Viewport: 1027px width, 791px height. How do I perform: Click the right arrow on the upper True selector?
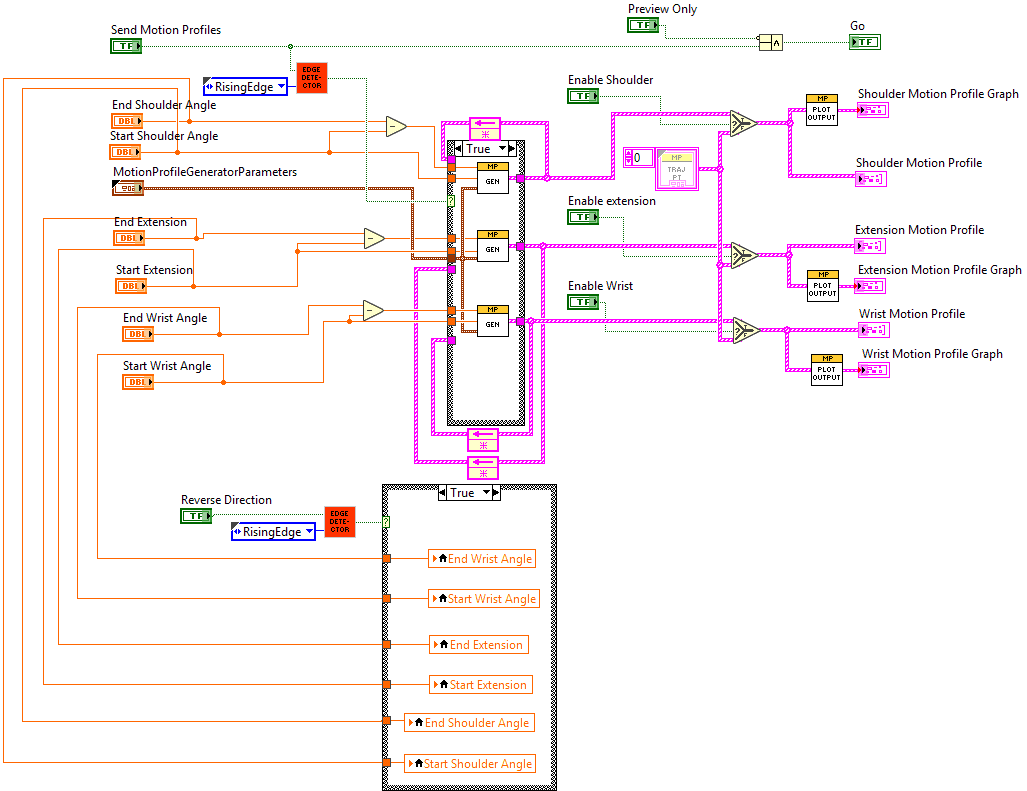point(512,146)
